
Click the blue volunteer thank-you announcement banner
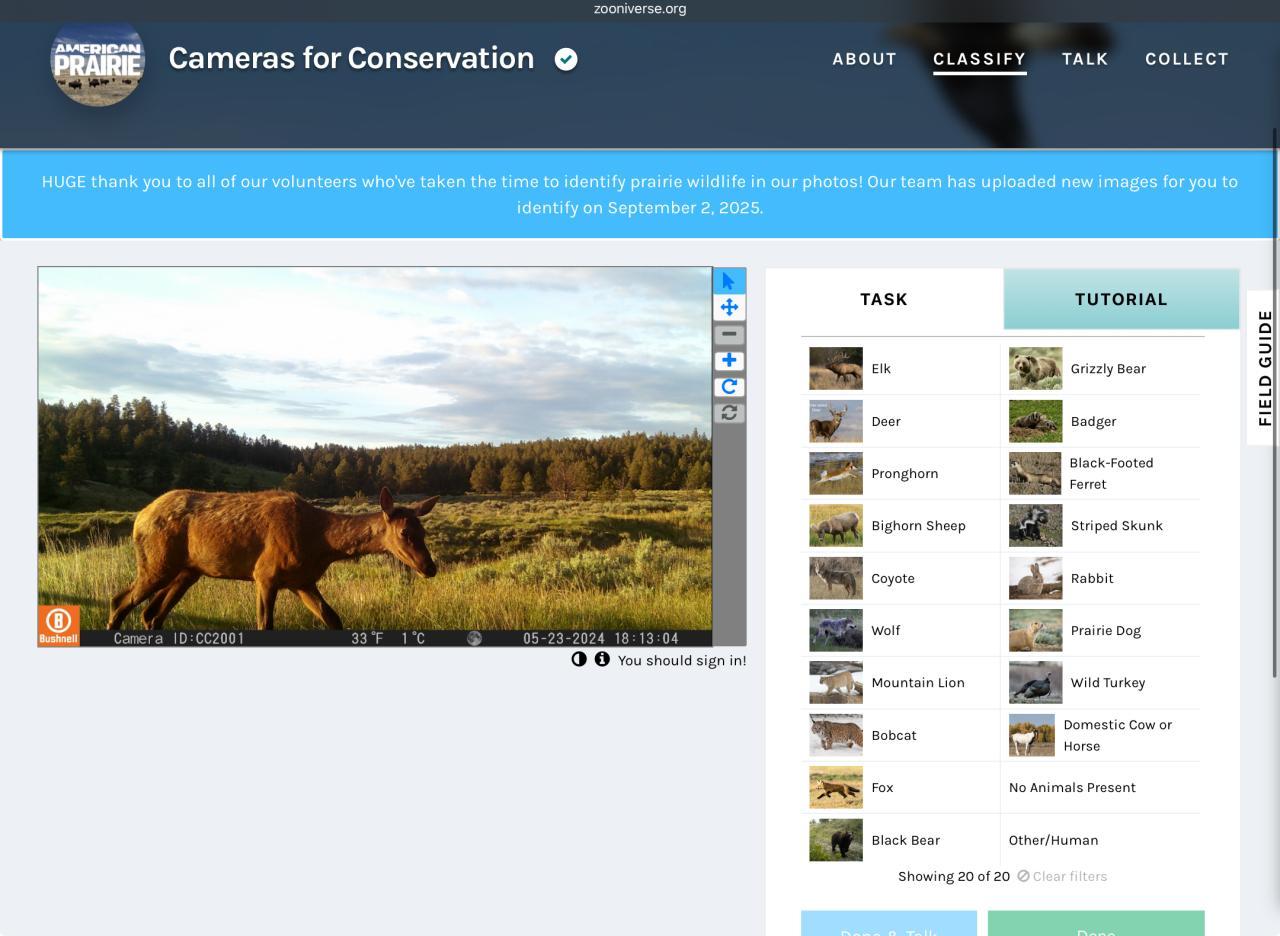coord(640,195)
